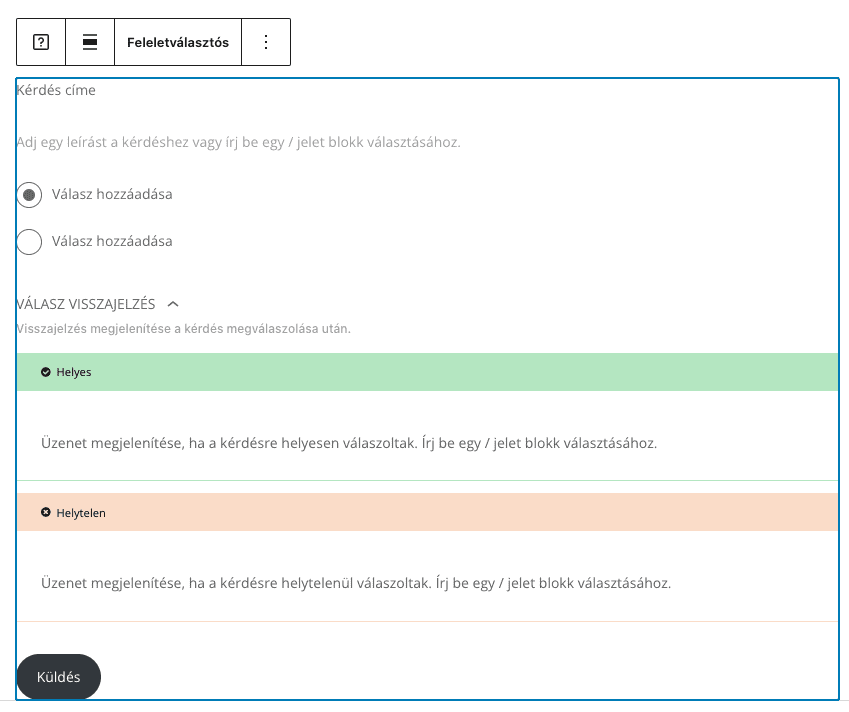Collapse the Válasz visszajelzés chevron
This screenshot has width=849, height=712.
(173, 304)
